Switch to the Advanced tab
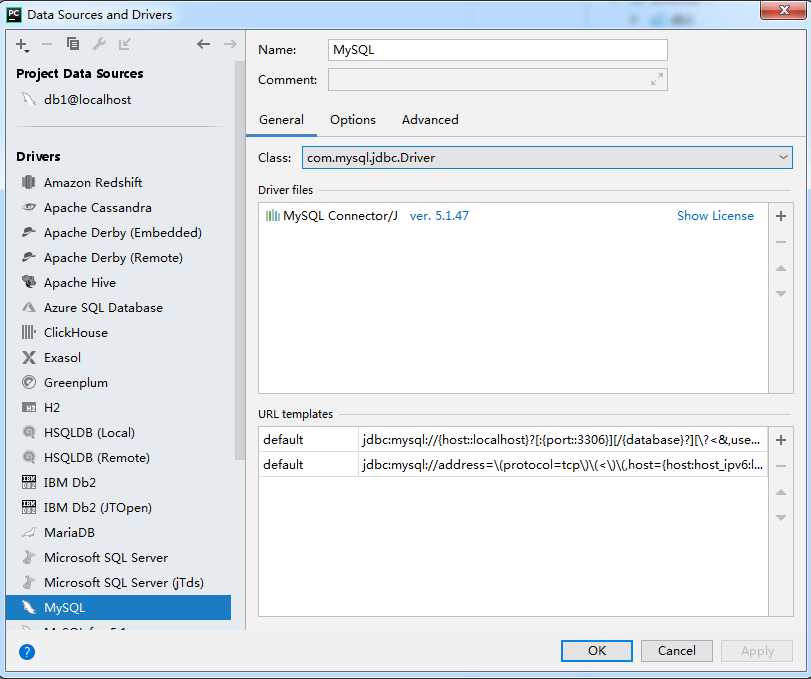The image size is (811, 679). pos(430,120)
